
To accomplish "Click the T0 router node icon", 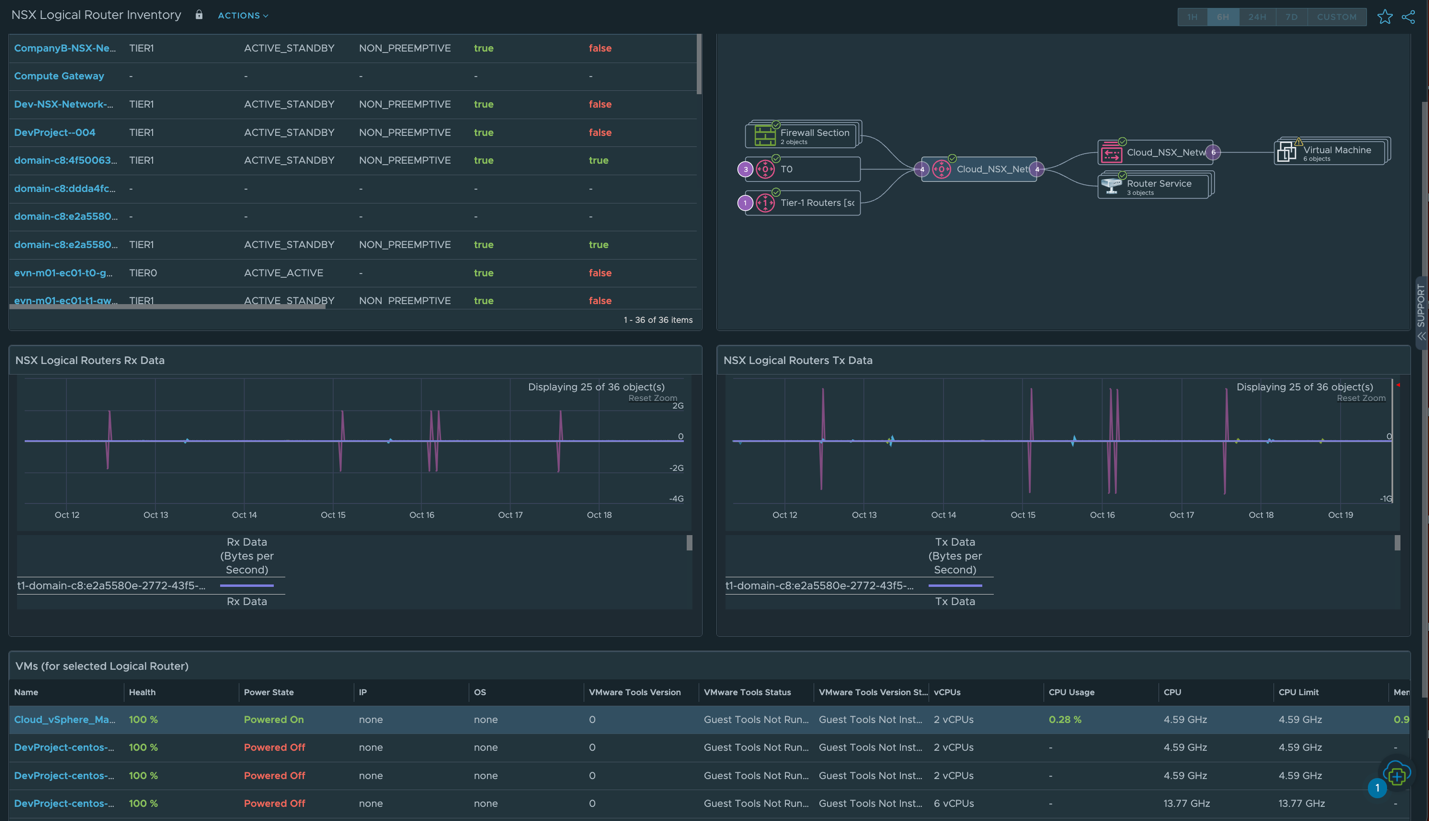I will [765, 169].
